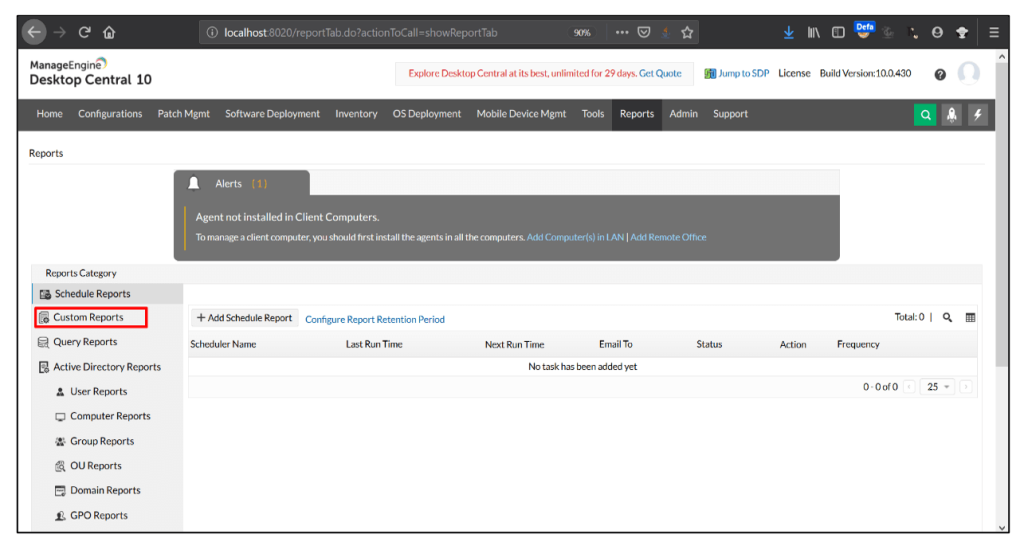Screen dimensions: 1024x550
Task: Click the Next Run Time column header
Action: [x=514, y=344]
